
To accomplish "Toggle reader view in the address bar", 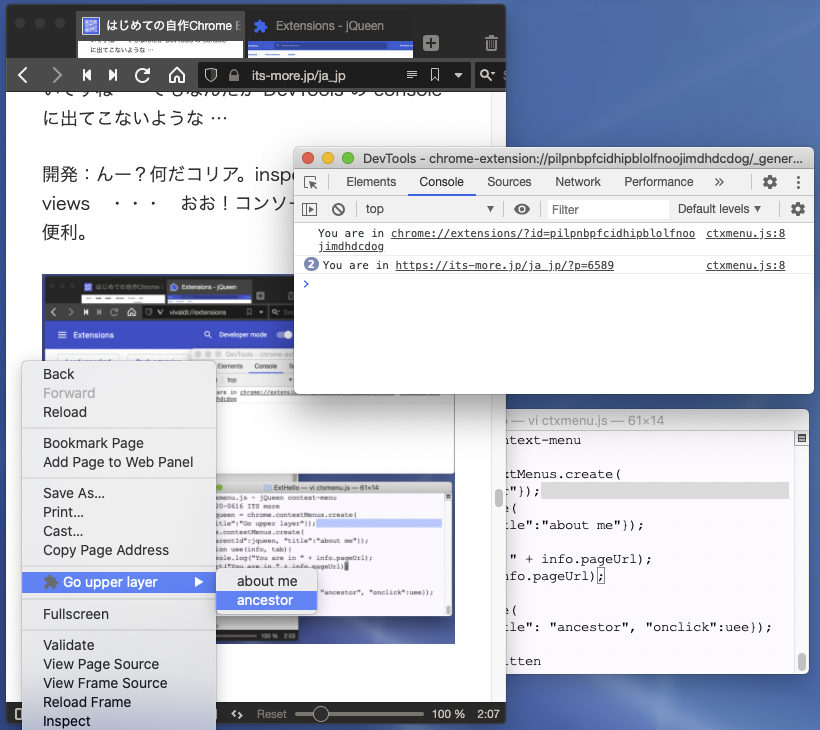I will 411,75.
